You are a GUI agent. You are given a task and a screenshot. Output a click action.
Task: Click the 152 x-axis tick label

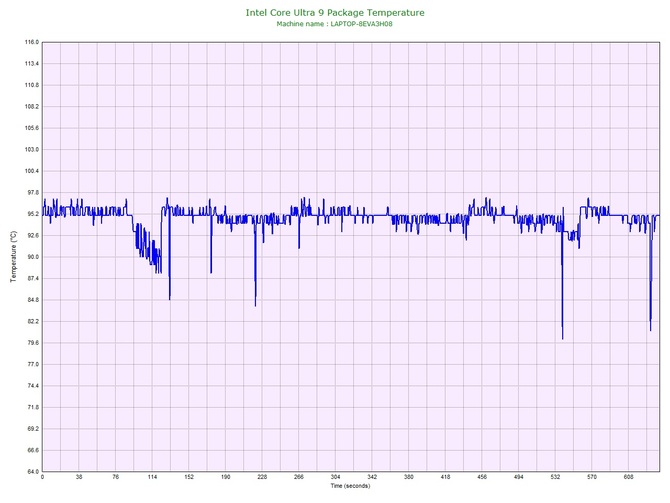click(189, 477)
